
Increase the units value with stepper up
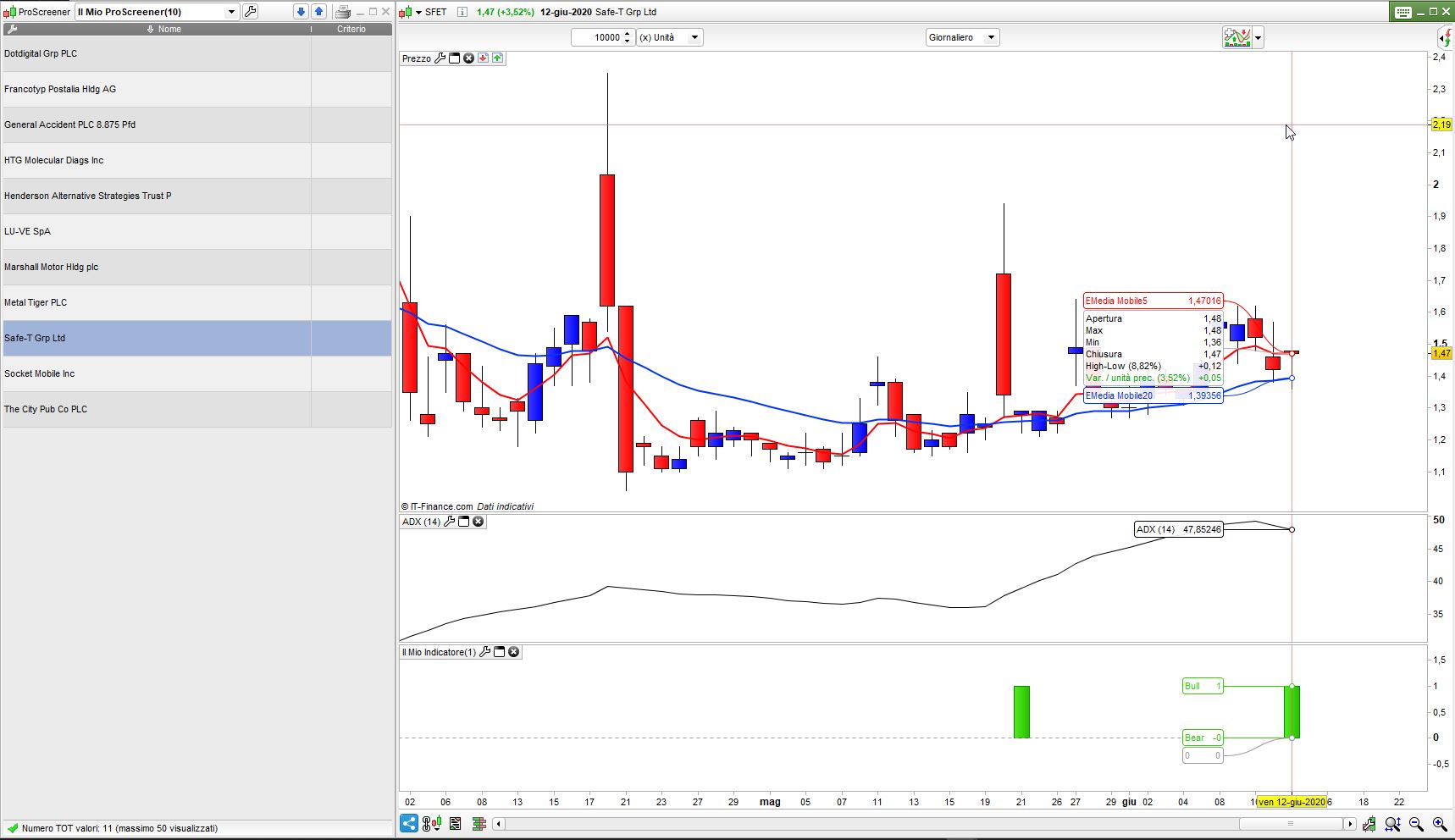[x=628, y=33]
